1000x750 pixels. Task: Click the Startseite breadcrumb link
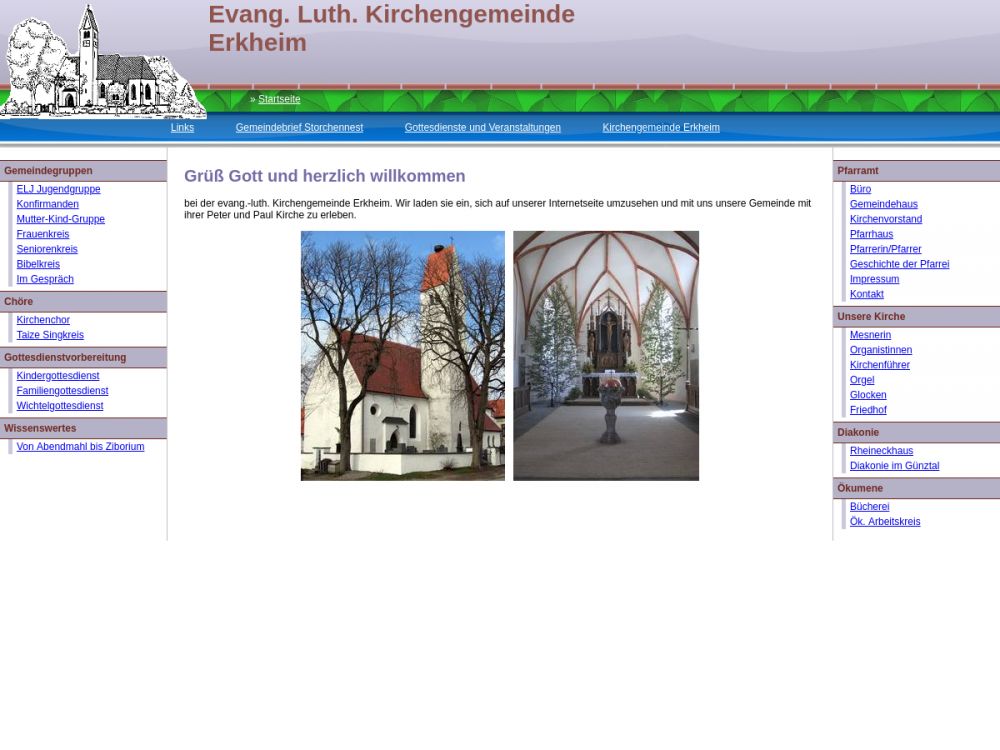click(279, 99)
